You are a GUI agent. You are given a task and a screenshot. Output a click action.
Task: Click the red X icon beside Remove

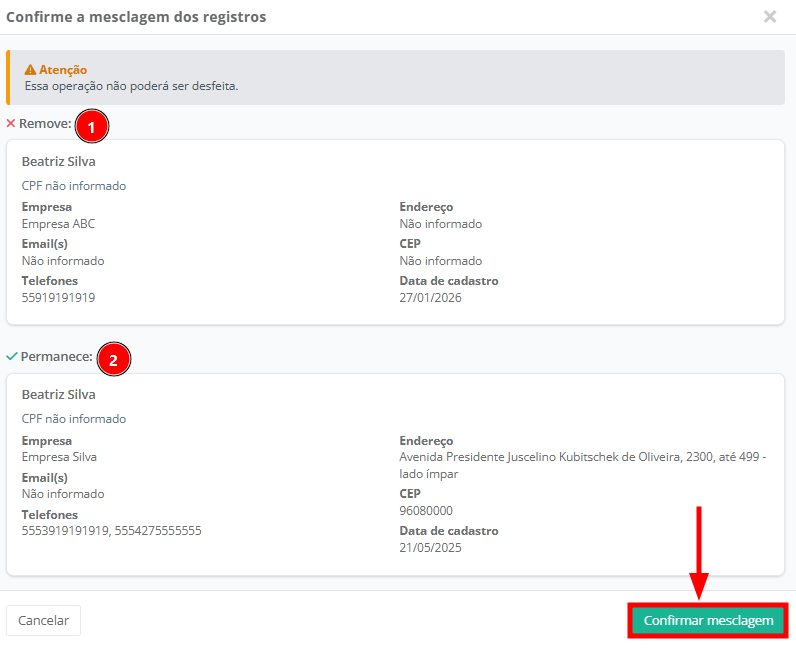(11, 124)
